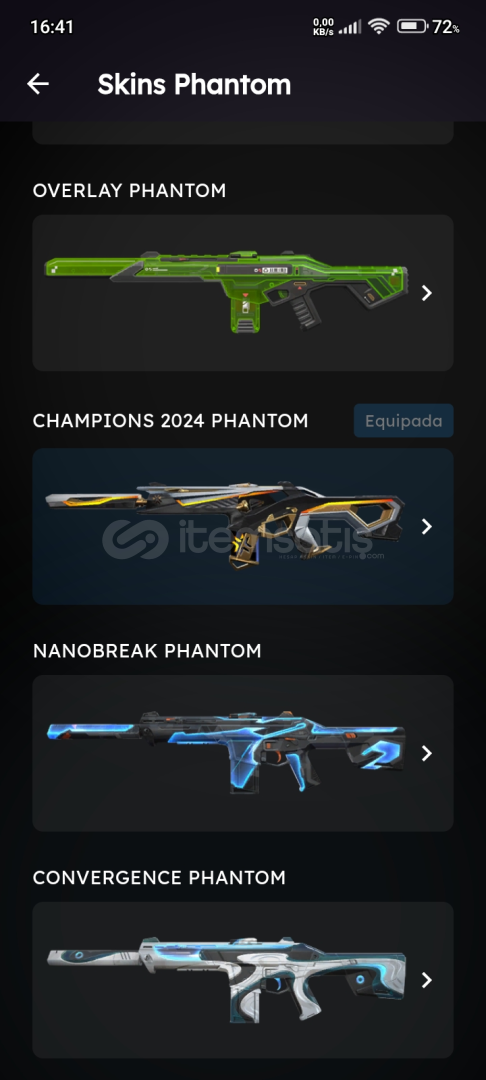
Task: Go back using the arrow icon
Action: tap(38, 84)
